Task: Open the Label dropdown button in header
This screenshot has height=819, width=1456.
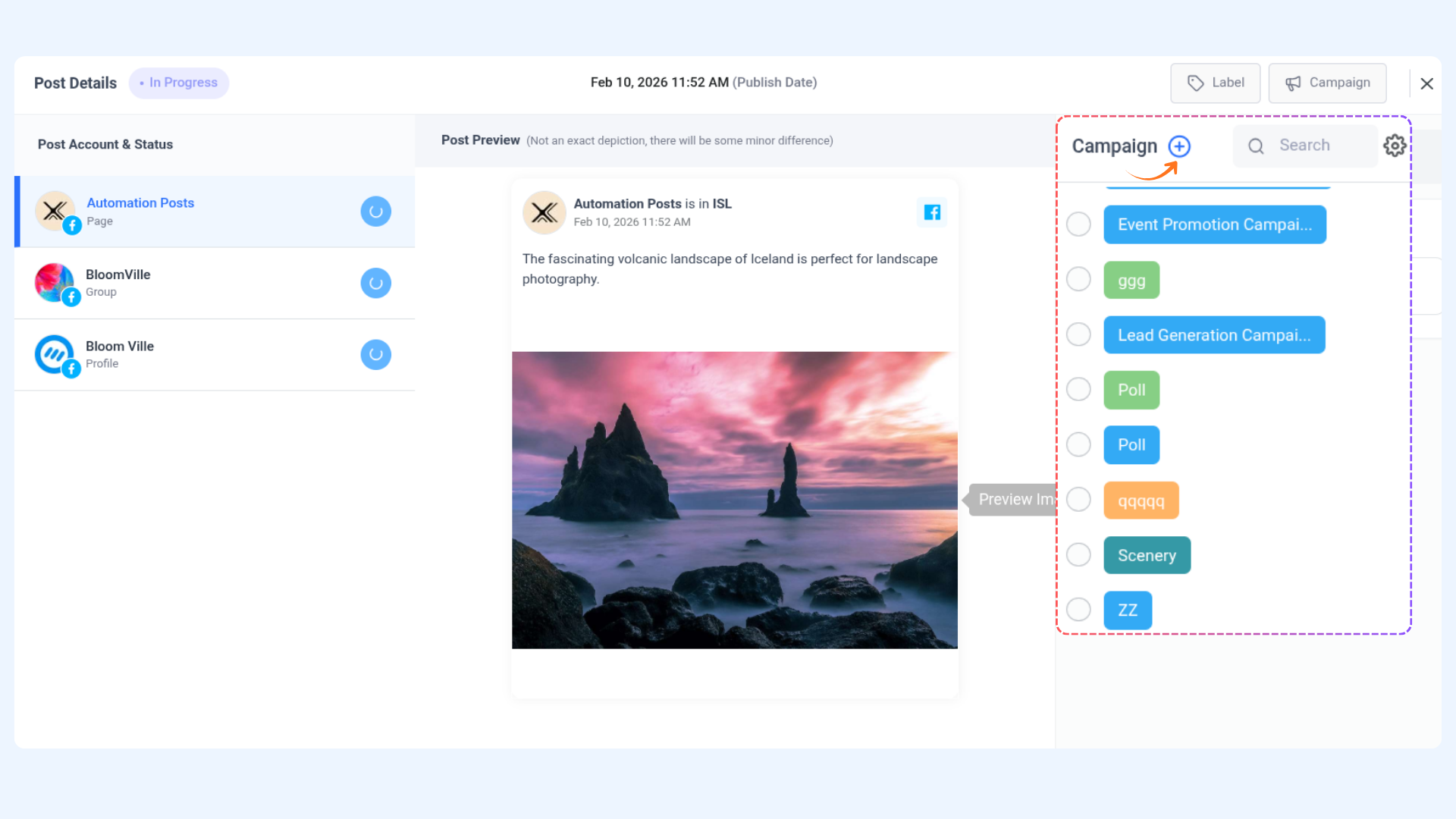Action: (x=1215, y=83)
